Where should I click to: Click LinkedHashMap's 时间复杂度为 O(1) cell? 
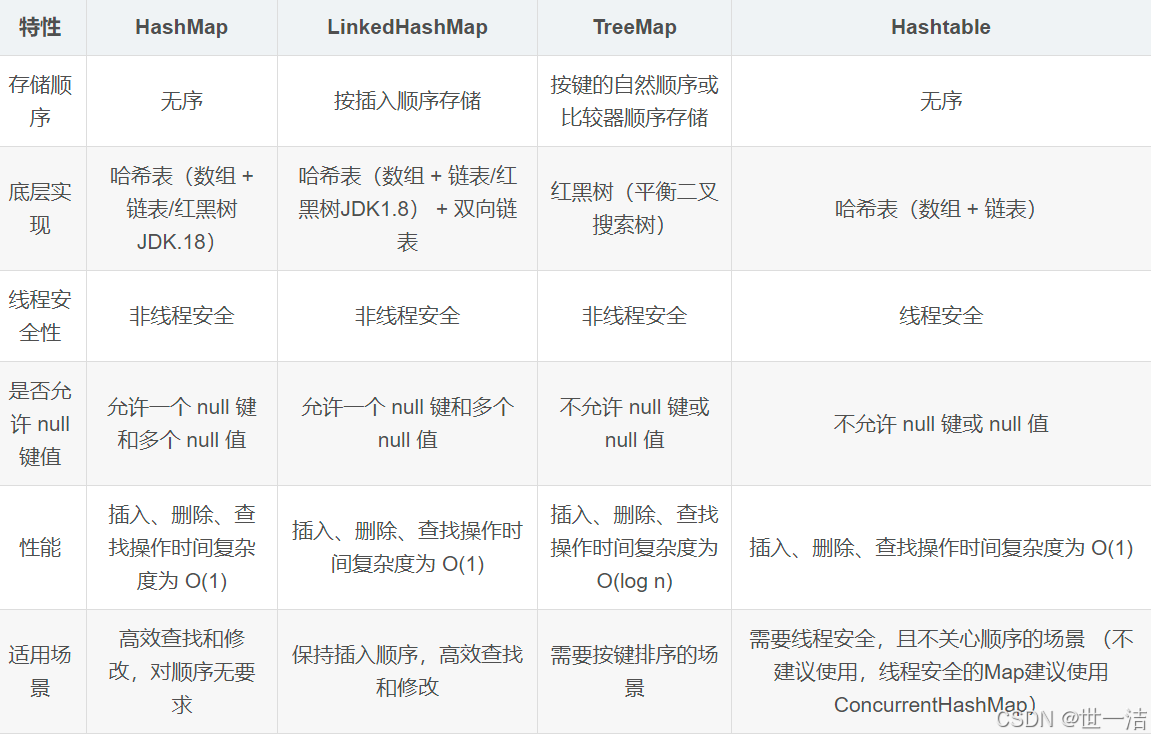pyautogui.click(x=407, y=547)
